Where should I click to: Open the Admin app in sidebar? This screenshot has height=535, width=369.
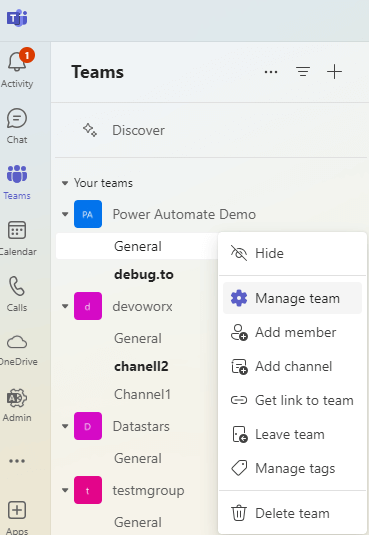click(x=17, y=405)
